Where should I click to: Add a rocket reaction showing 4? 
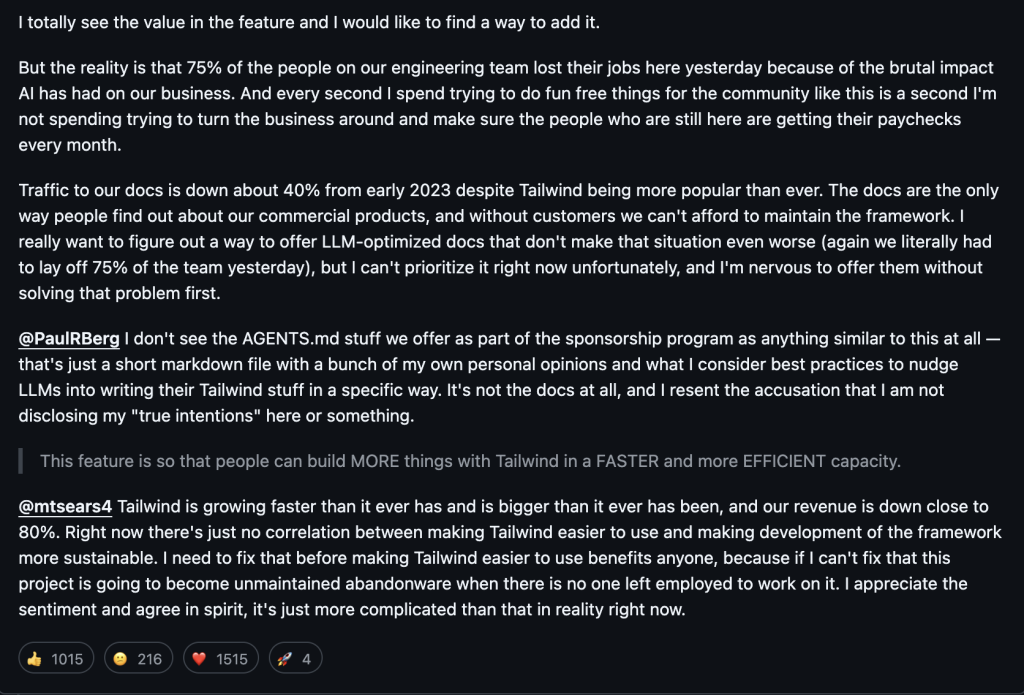295,658
